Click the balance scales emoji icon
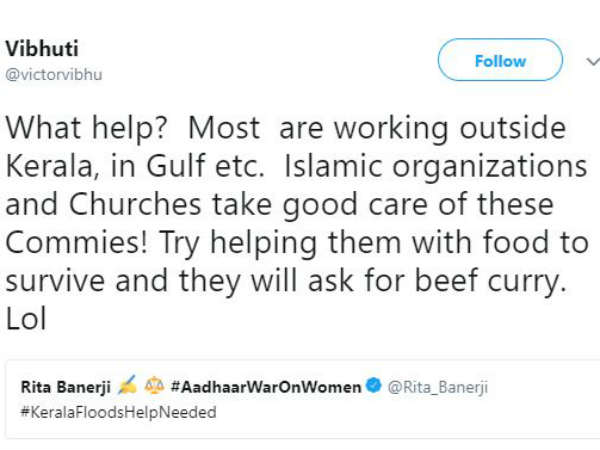Viewport: 600px width, 450px height. pos(154,385)
